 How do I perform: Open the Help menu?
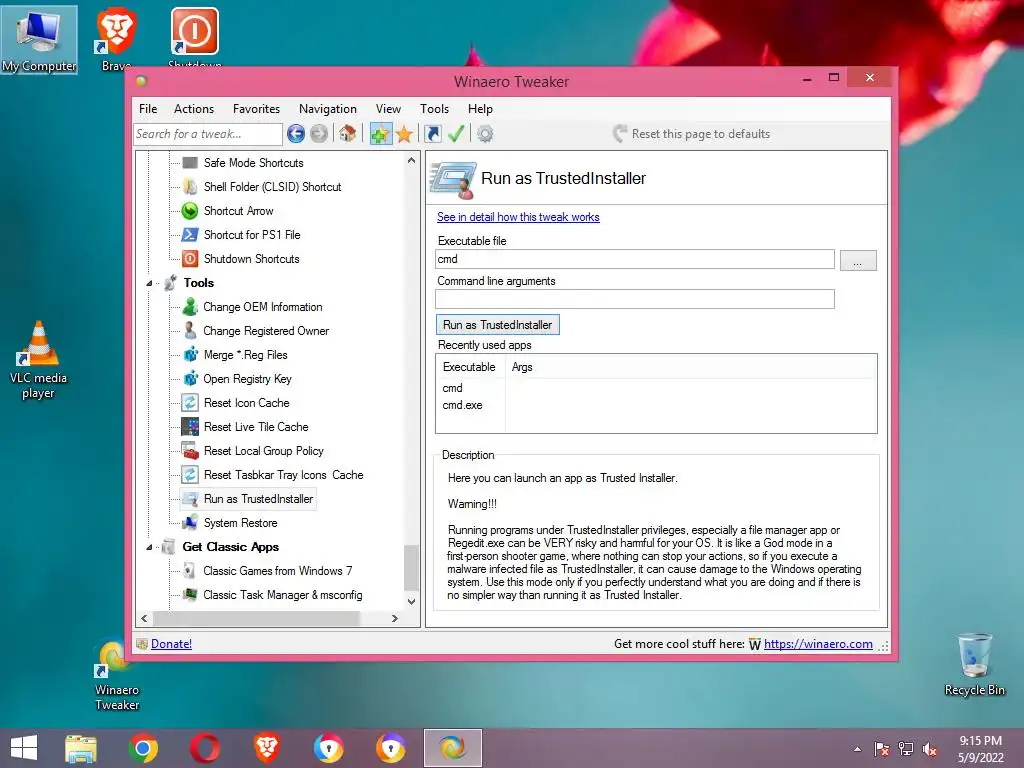(480, 109)
